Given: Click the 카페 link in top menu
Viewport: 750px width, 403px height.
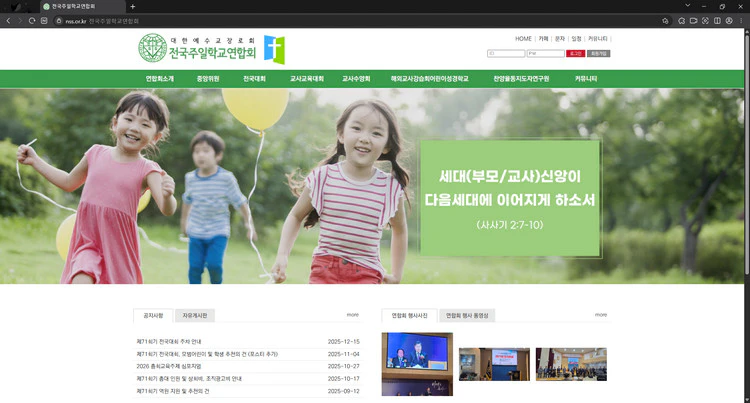Looking at the screenshot, I should [x=543, y=39].
